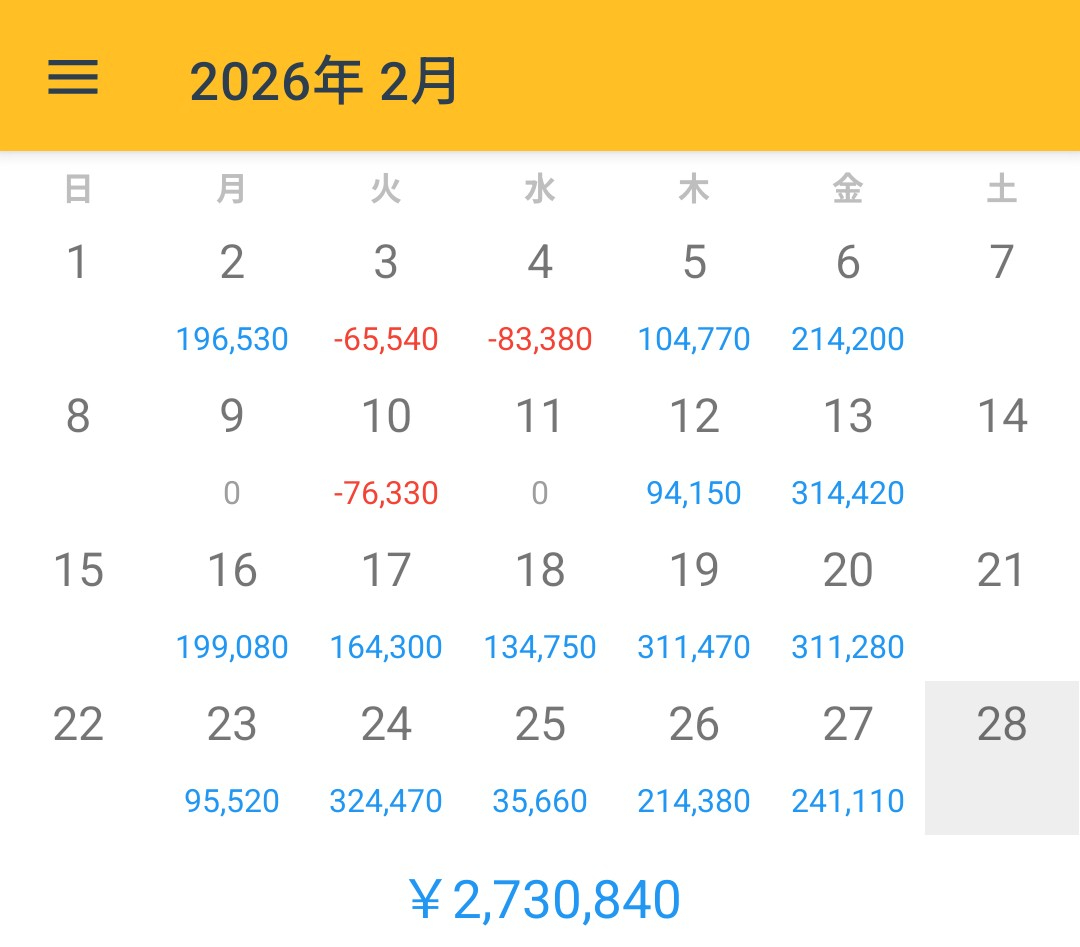The height and width of the screenshot is (947, 1080).
Task: Tap the 土 (Saturday) column header
Action: coord(1002,188)
